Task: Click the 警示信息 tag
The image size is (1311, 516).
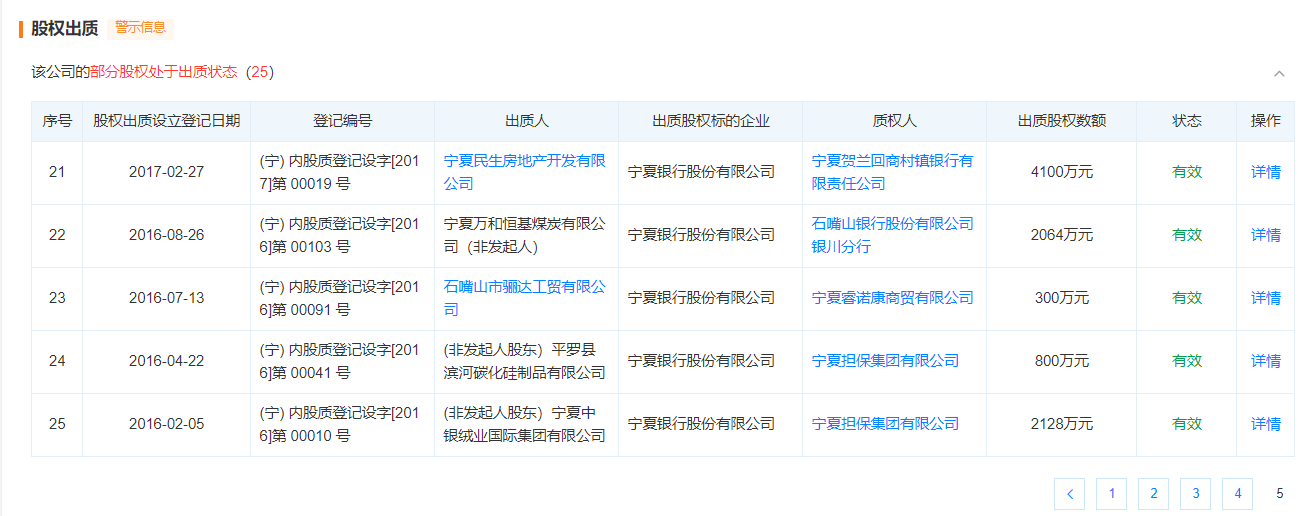Action: 140,27
